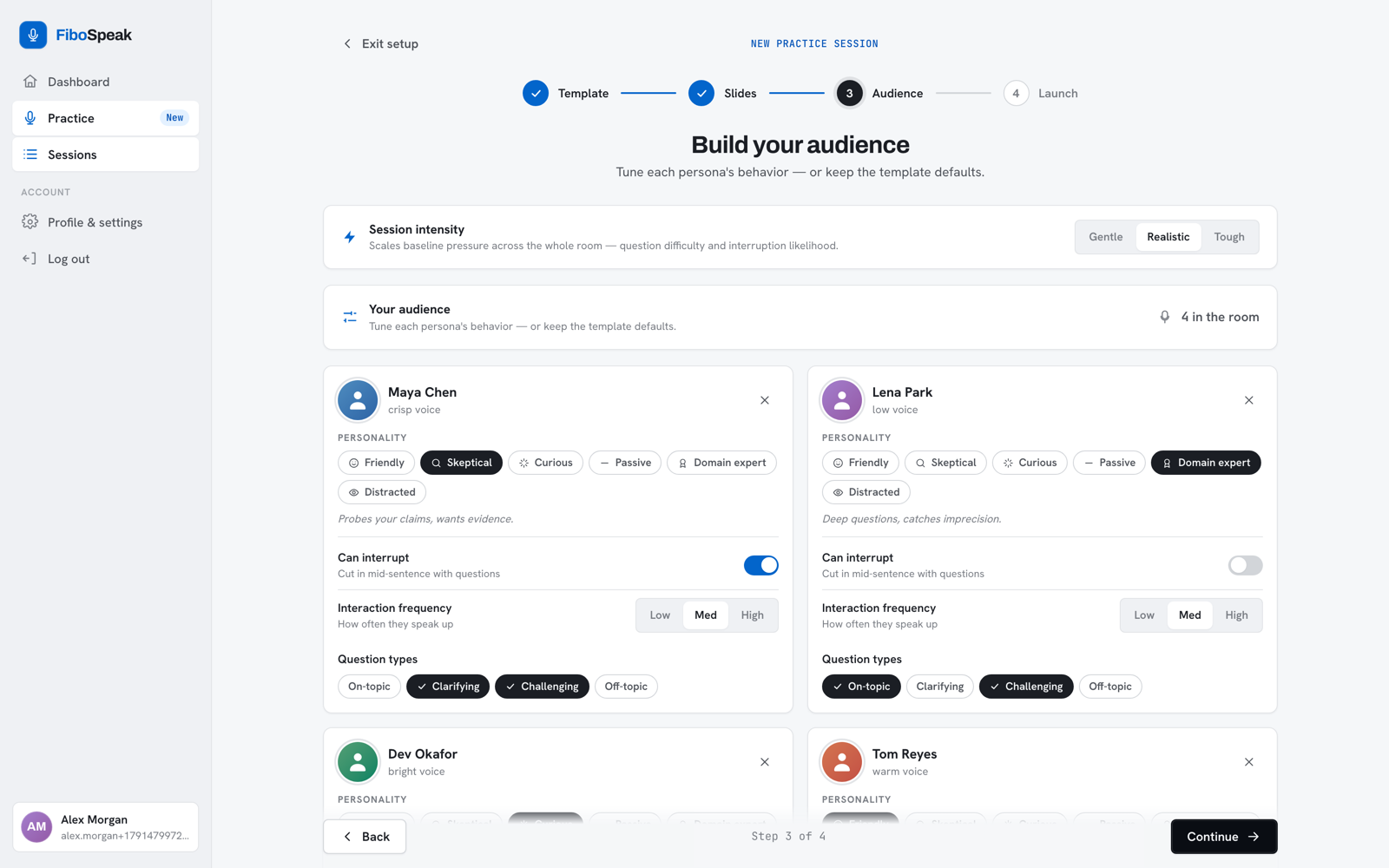Click the Session intensity lightning icon
The image size is (1389, 868).
pyautogui.click(x=350, y=237)
